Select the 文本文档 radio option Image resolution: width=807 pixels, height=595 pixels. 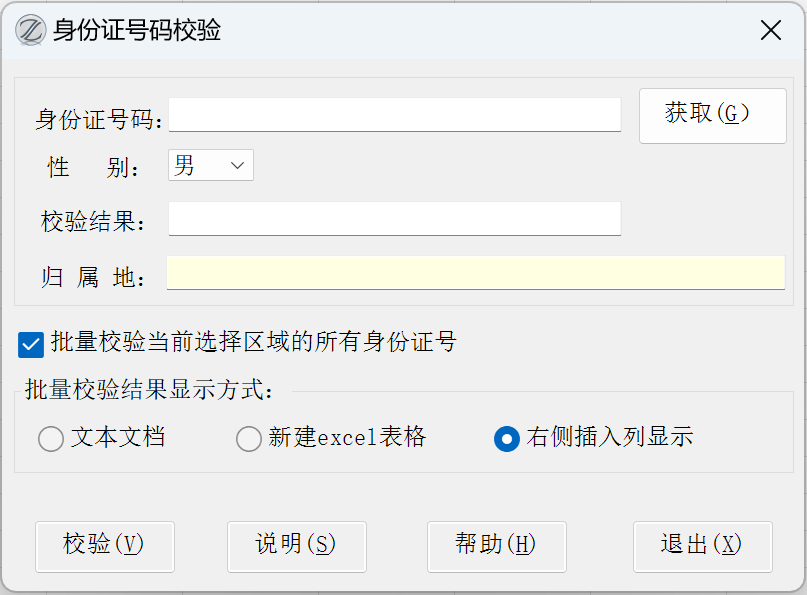coord(50,439)
